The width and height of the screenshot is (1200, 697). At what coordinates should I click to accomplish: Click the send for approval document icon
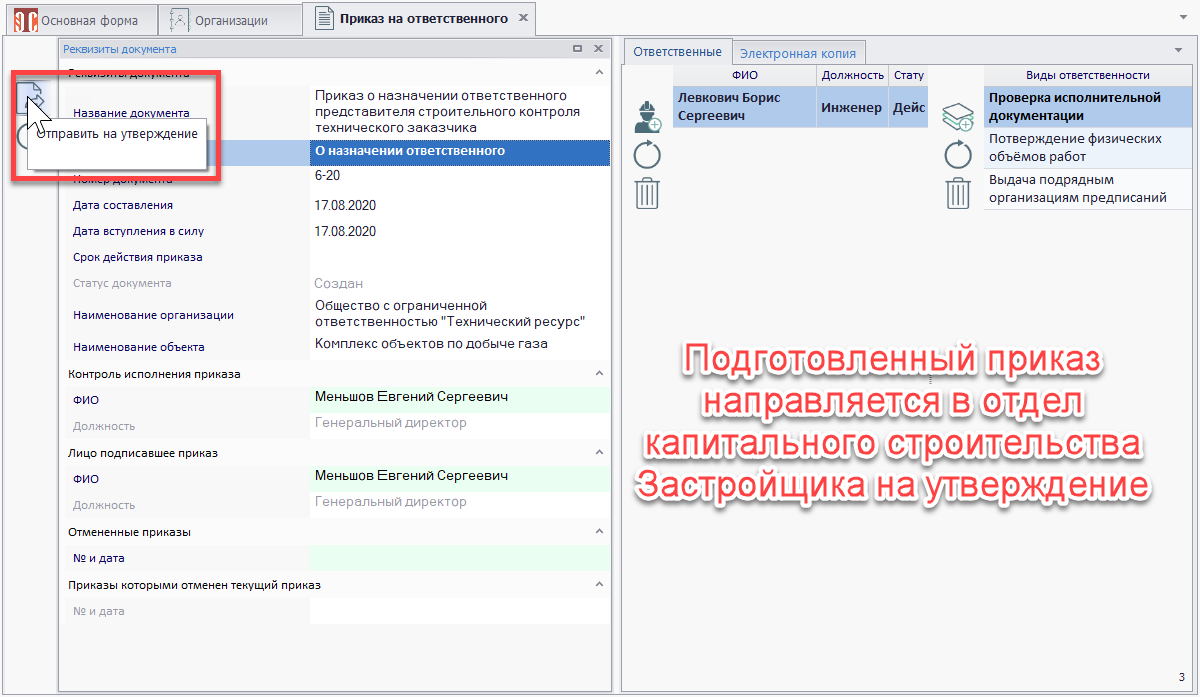point(32,96)
